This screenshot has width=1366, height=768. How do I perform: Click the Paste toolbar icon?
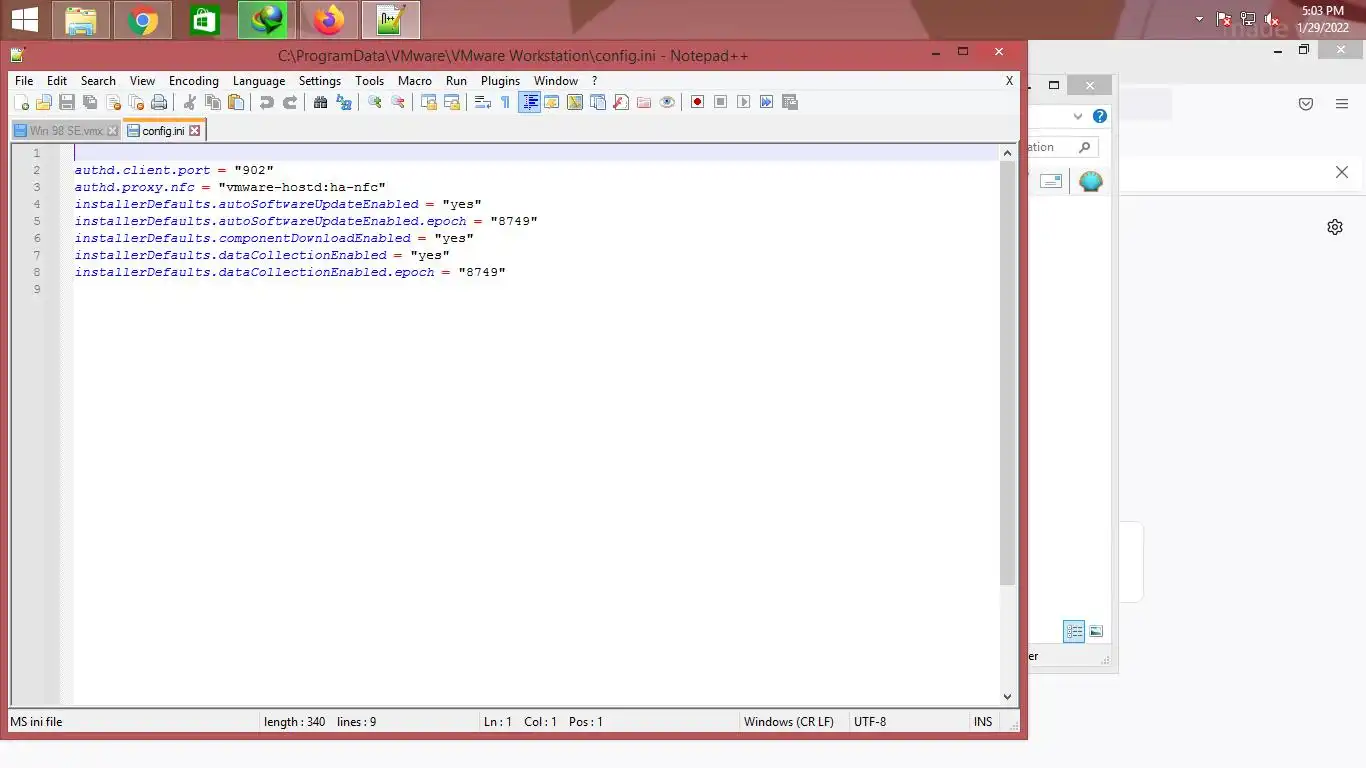[x=235, y=102]
